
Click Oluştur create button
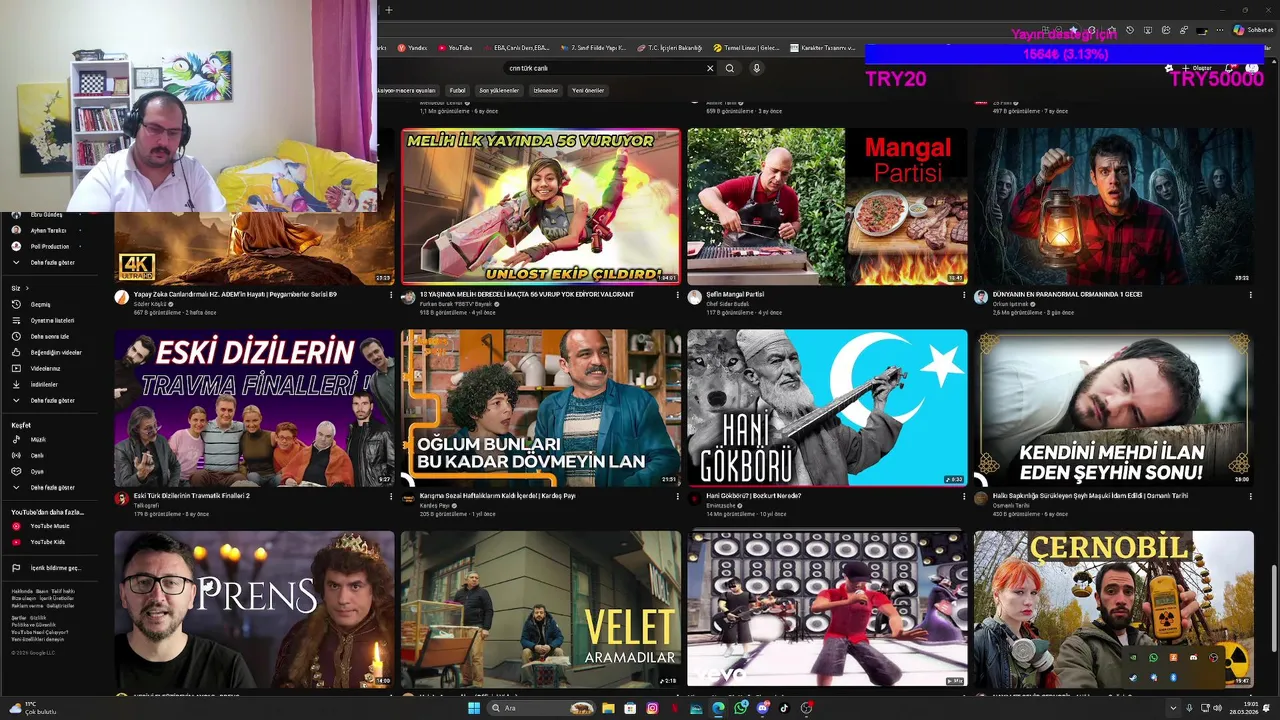(x=1197, y=68)
